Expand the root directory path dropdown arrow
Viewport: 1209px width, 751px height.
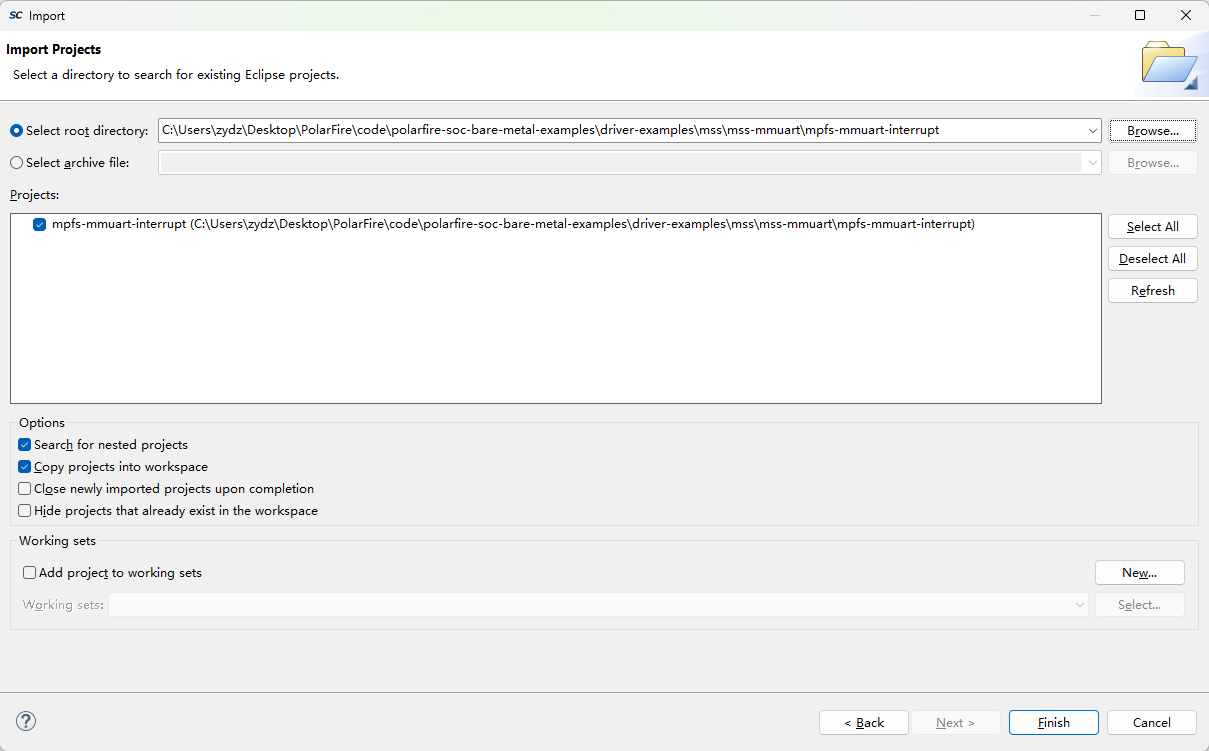(x=1092, y=131)
